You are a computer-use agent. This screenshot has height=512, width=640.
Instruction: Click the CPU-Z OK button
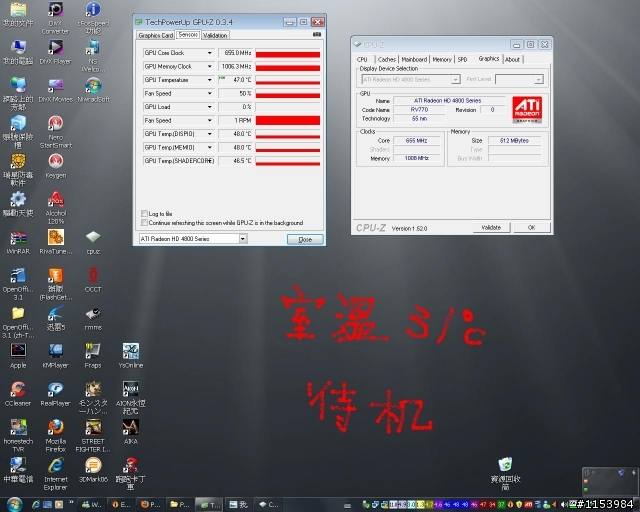531,227
